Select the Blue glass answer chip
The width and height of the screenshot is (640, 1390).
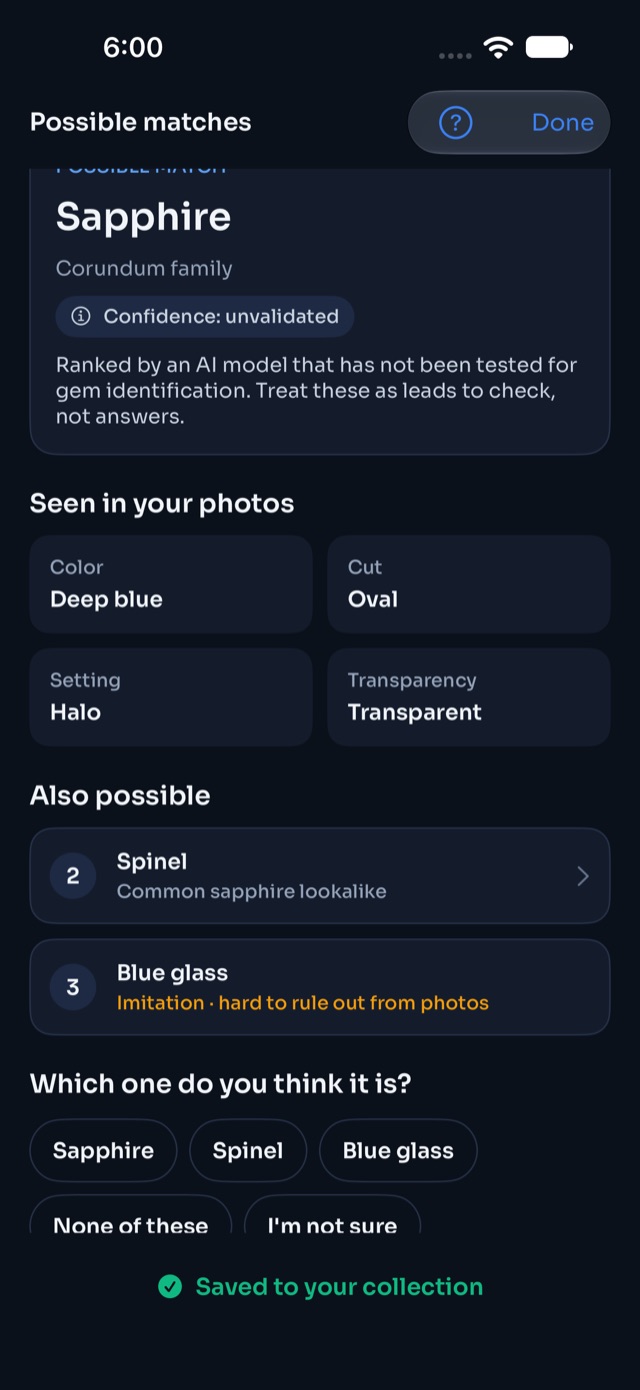click(x=398, y=1150)
